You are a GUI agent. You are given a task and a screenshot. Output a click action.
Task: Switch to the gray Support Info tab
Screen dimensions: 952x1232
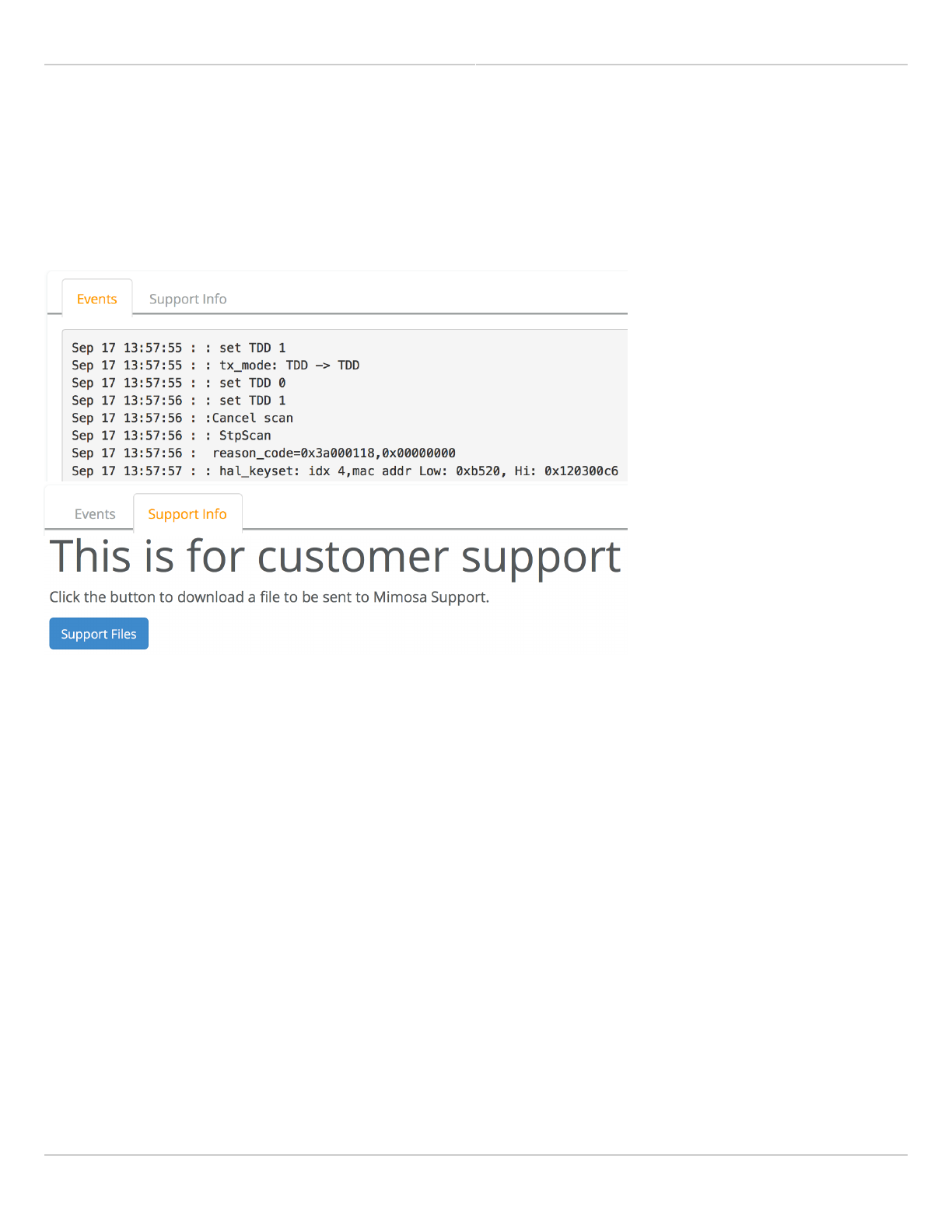pyautogui.click(x=187, y=299)
